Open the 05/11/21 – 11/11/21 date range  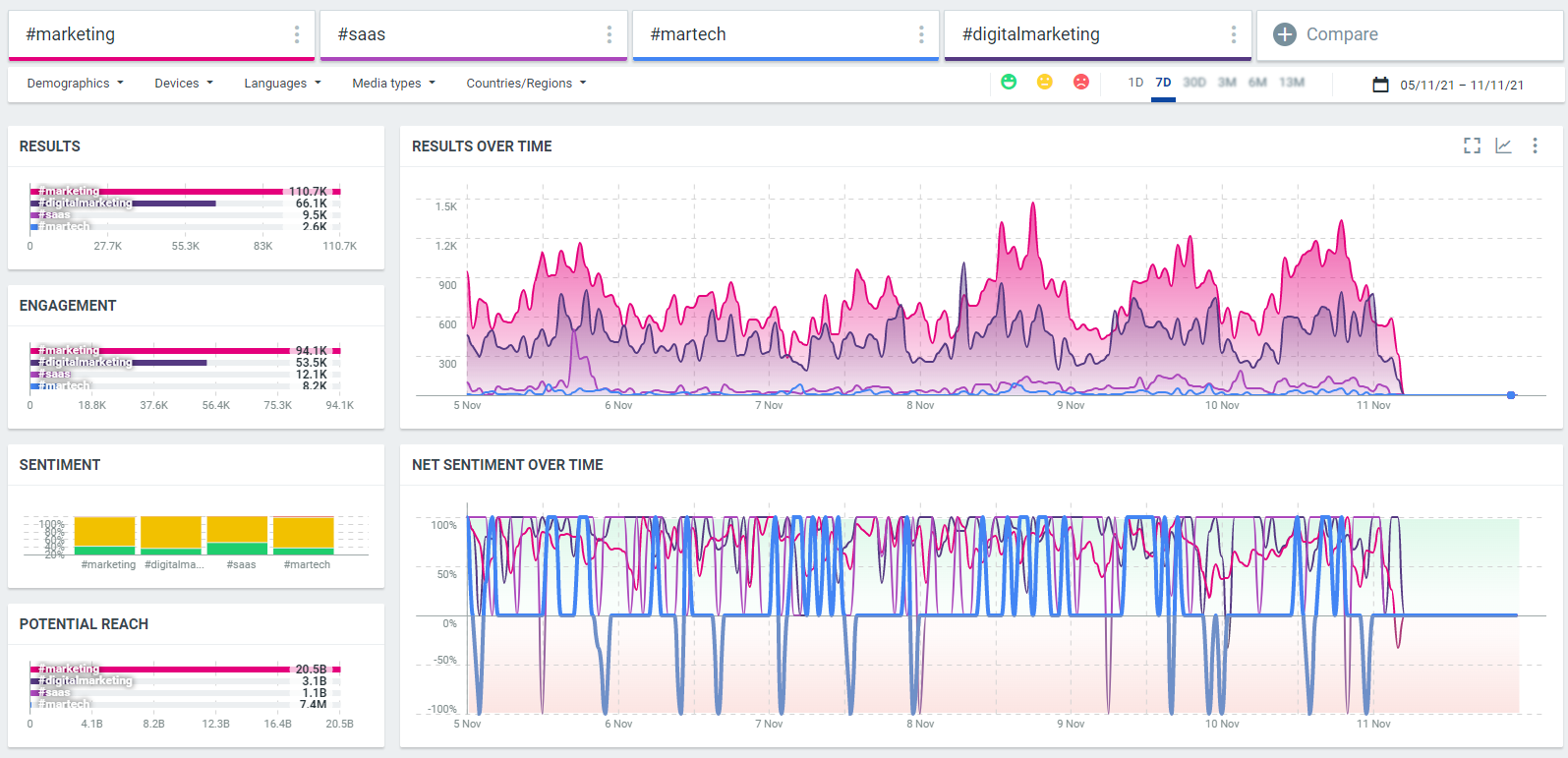click(1462, 86)
